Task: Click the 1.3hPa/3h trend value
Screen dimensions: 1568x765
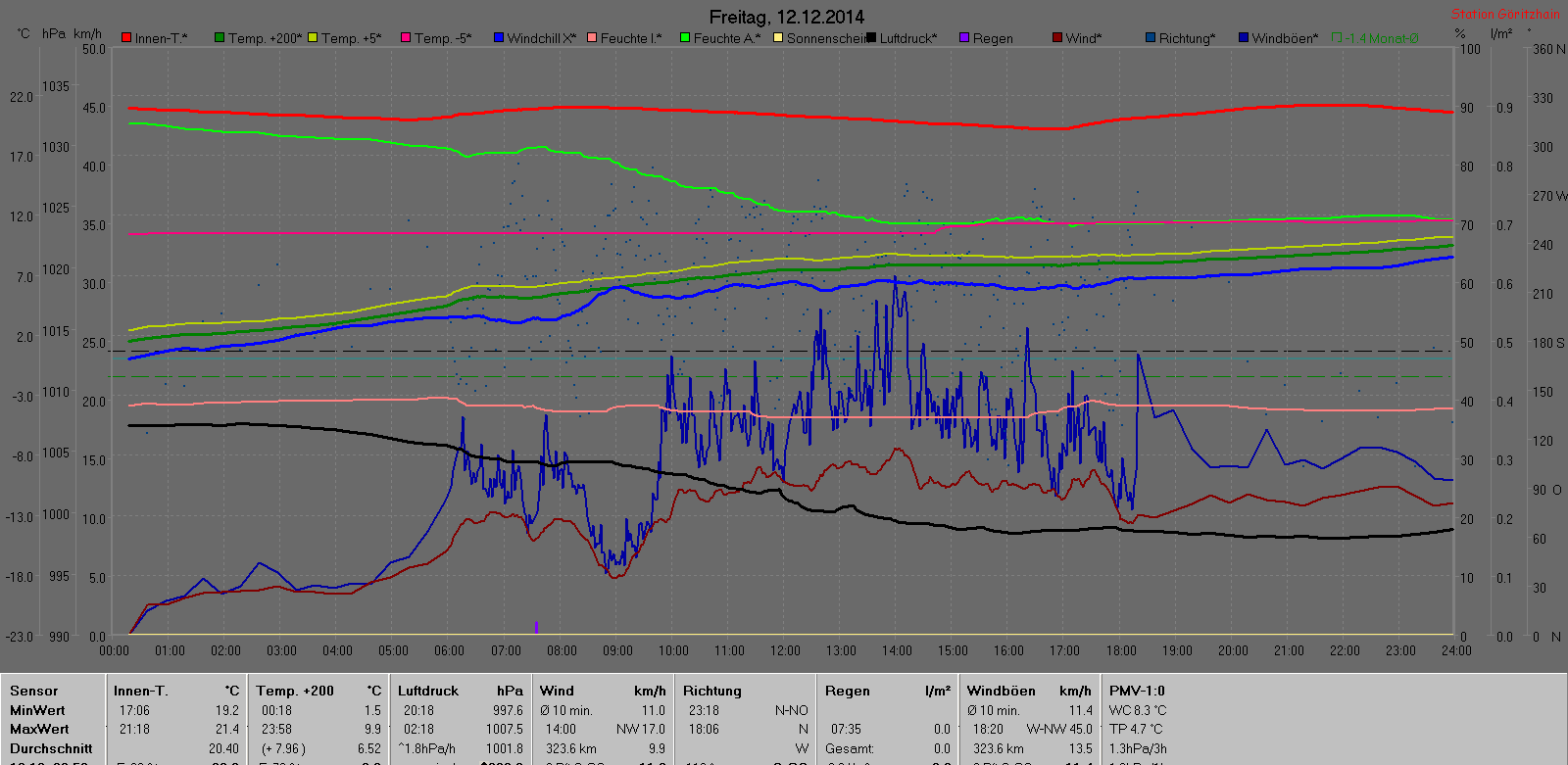Action: click(x=1138, y=748)
